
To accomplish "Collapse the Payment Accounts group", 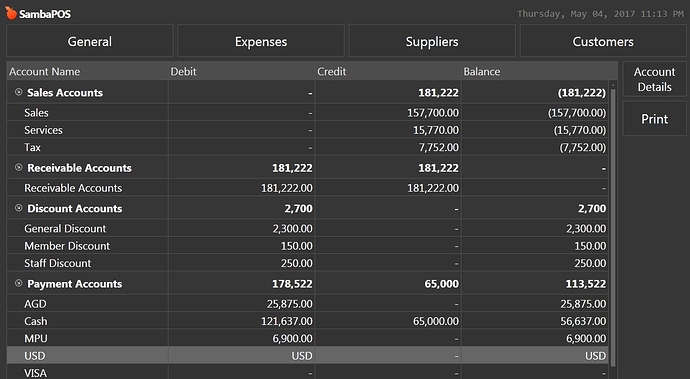I will pyautogui.click(x=18, y=283).
